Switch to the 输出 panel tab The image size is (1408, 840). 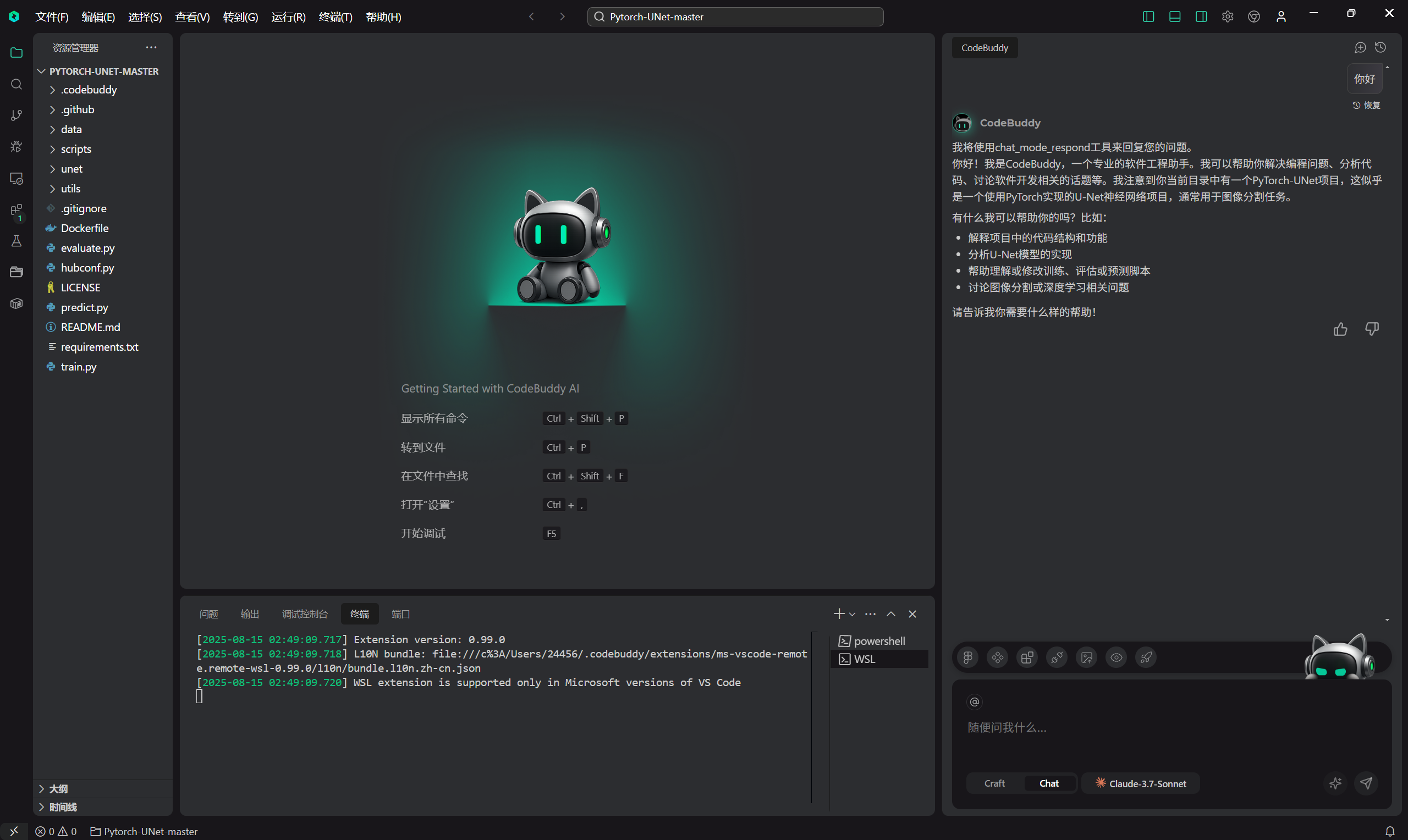click(250, 614)
